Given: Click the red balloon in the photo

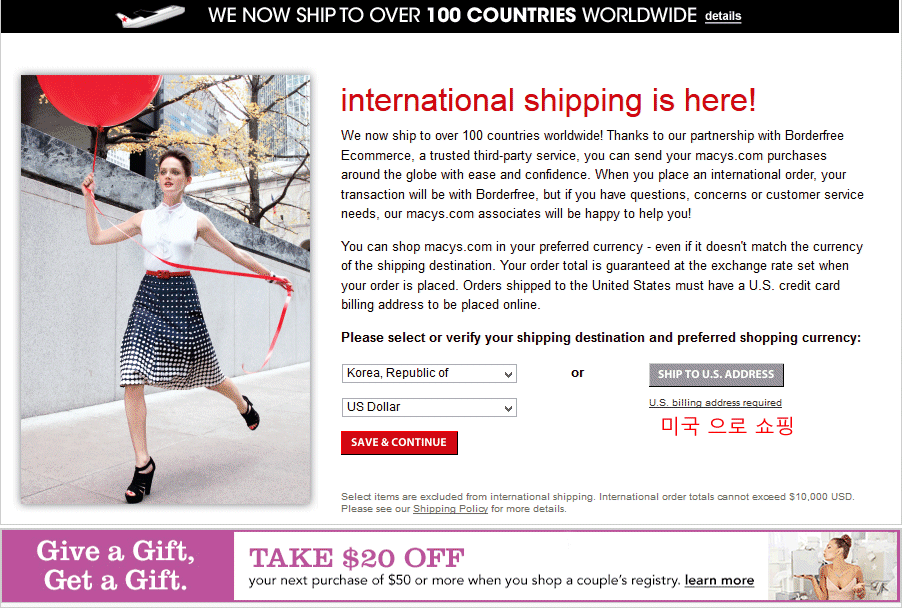Looking at the screenshot, I should coord(99,99).
